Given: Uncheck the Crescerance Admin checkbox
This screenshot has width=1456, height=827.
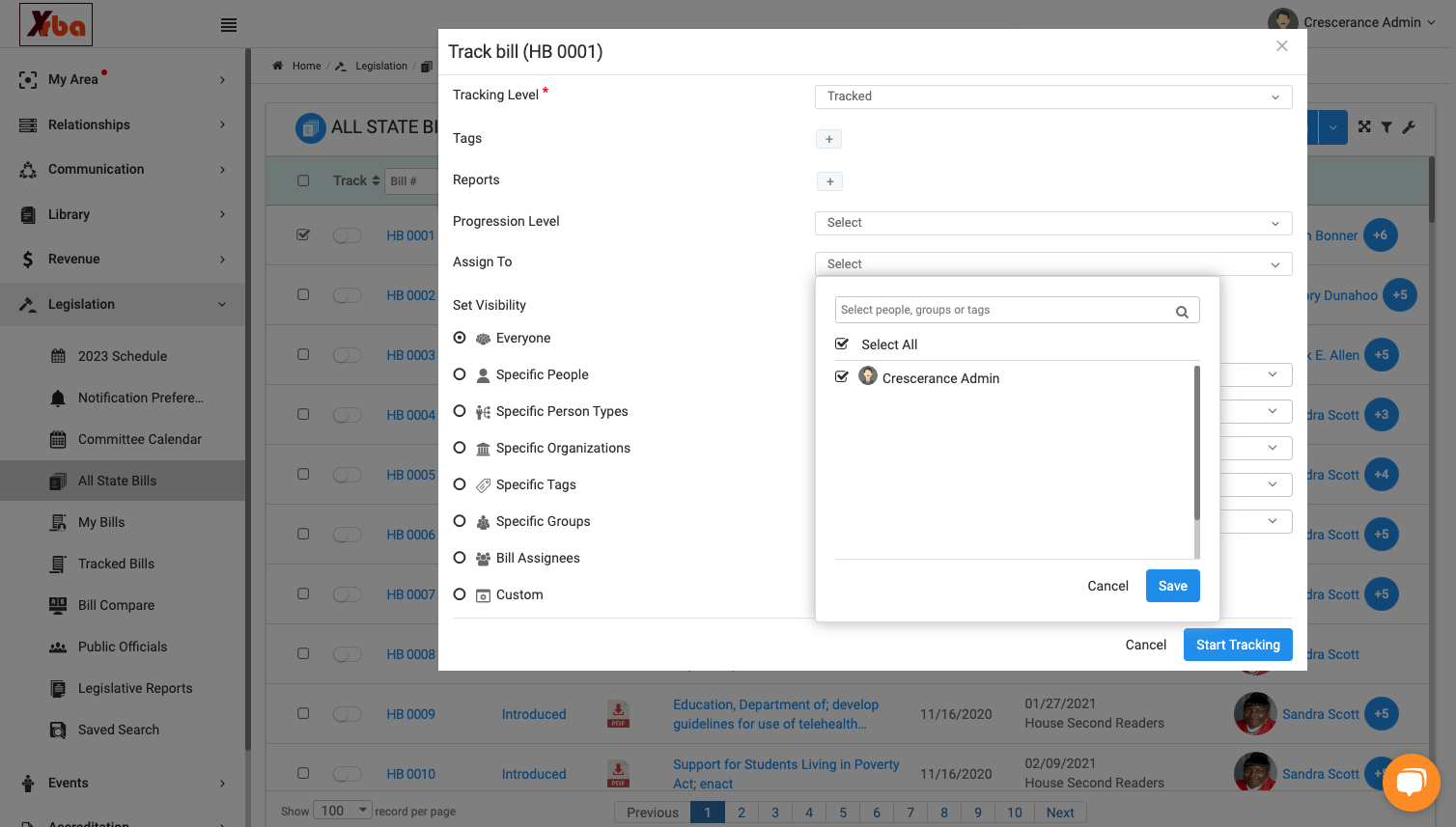Looking at the screenshot, I should [x=842, y=377].
